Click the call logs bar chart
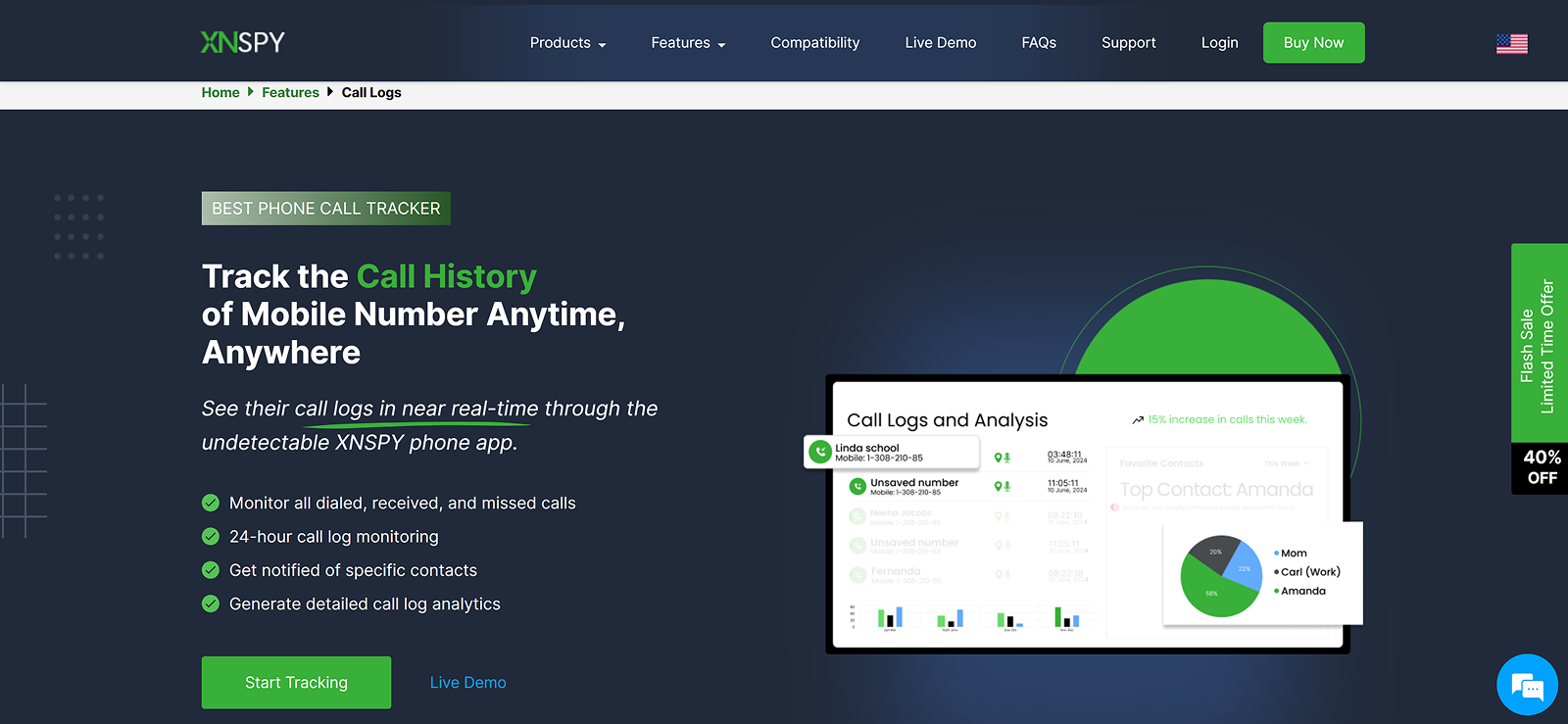 tap(965, 616)
